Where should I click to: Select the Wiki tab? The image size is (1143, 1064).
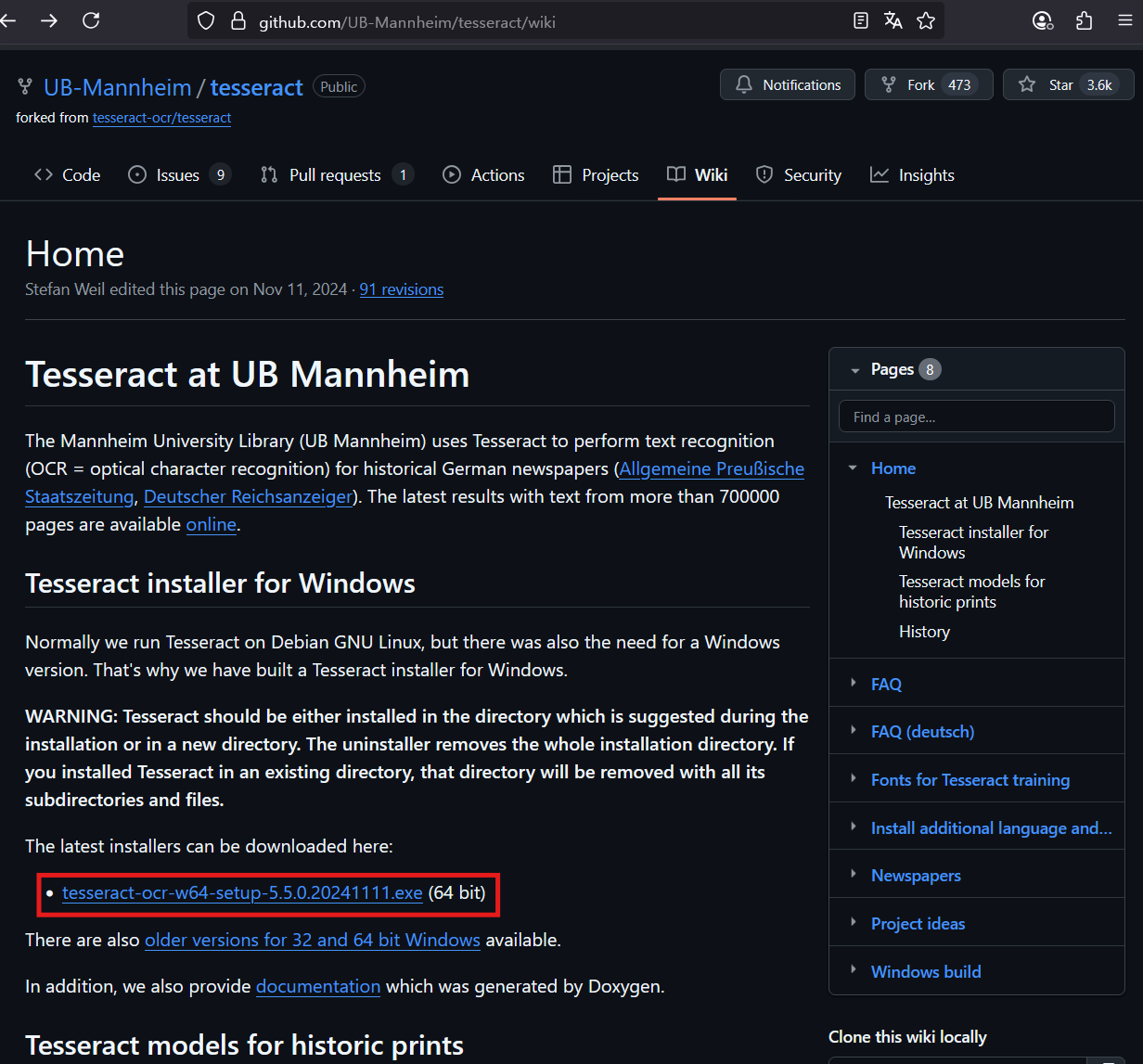[x=698, y=174]
